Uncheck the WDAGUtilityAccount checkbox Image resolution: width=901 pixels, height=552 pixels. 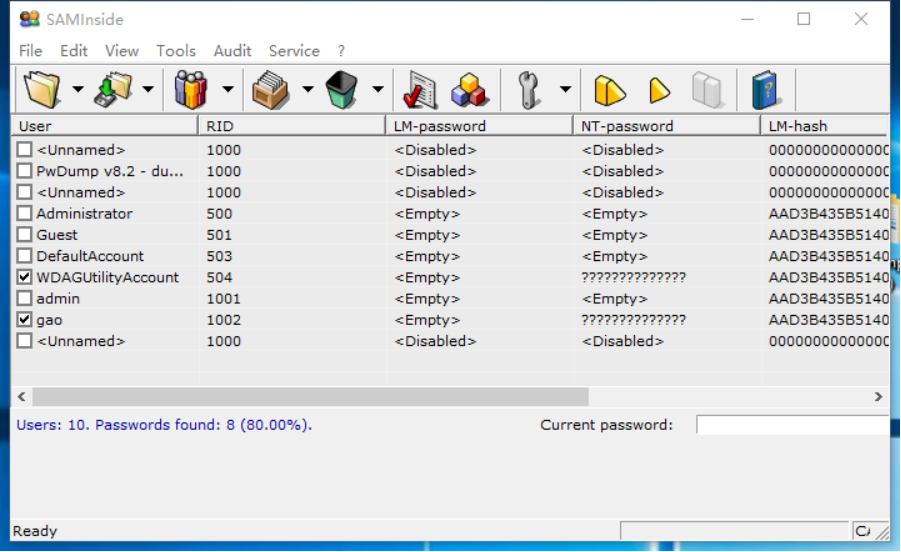[x=24, y=277]
